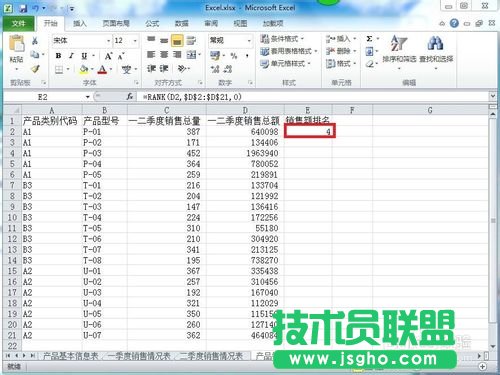Image resolution: width=500 pixels, height=375 pixels.
Task: Click the Undo arrow in quick access toolbar
Action: pos(35,8)
